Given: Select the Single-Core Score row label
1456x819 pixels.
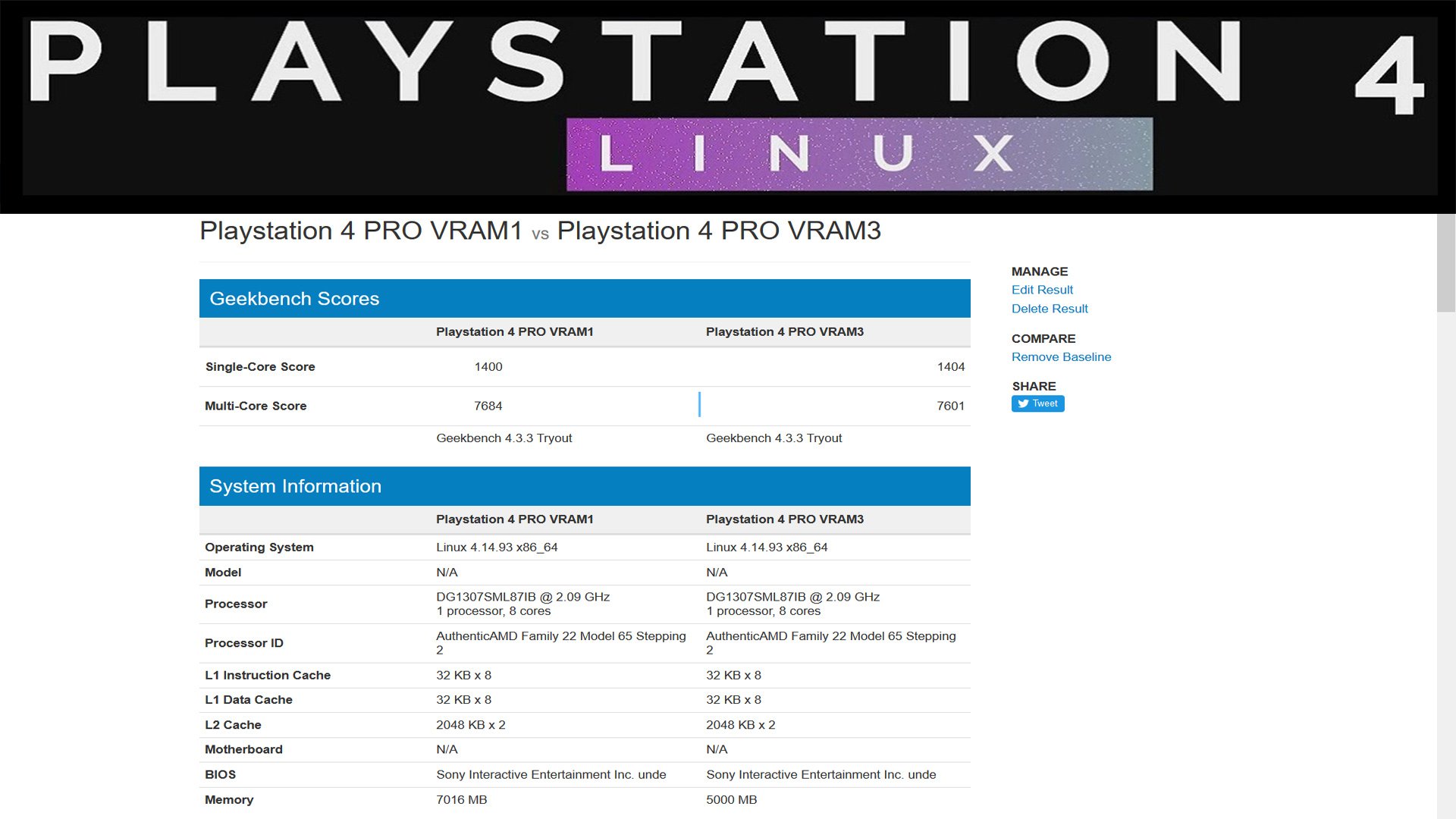Looking at the screenshot, I should [260, 367].
